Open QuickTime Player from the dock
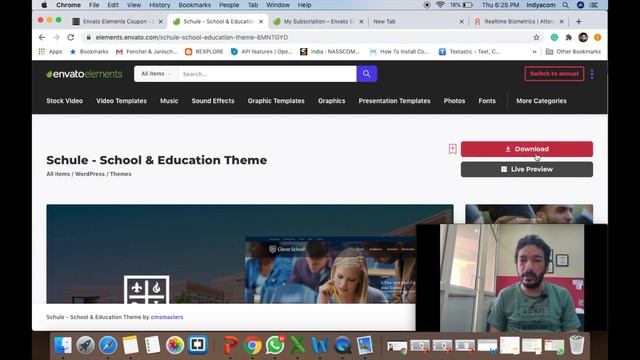The image size is (640, 360). (342, 345)
